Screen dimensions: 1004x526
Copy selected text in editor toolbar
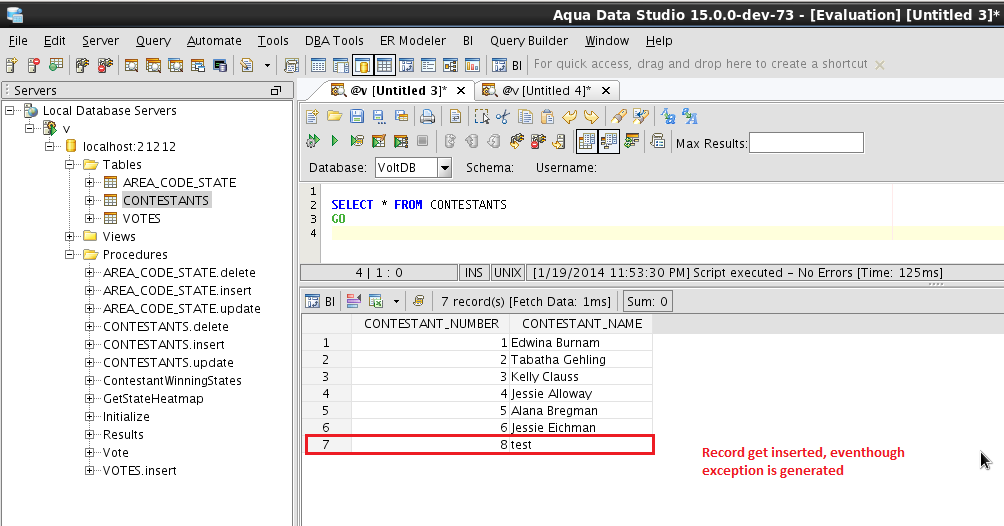(525, 117)
